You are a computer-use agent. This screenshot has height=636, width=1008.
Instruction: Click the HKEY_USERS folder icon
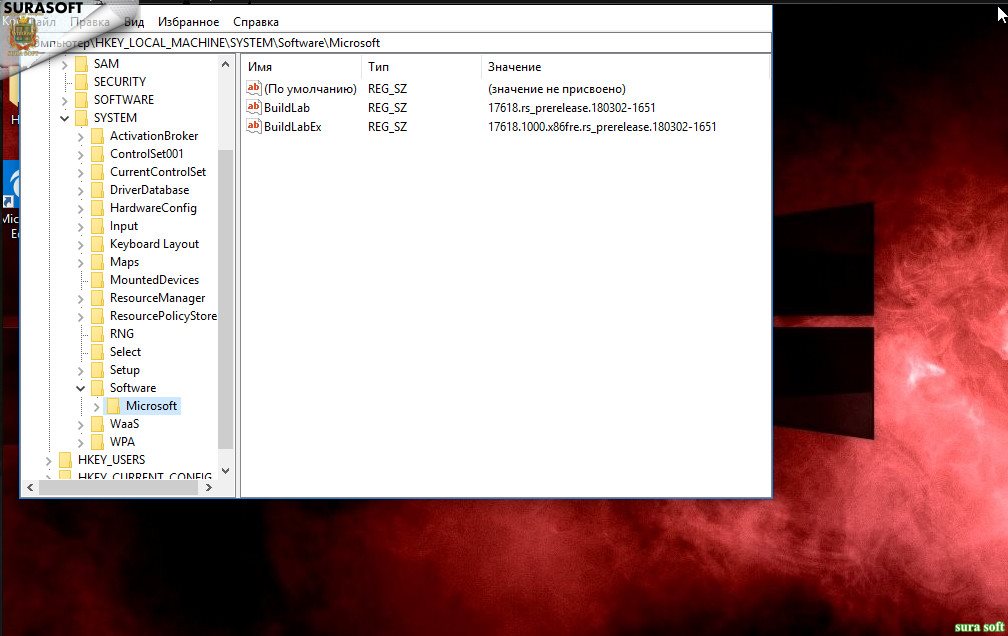(x=65, y=460)
